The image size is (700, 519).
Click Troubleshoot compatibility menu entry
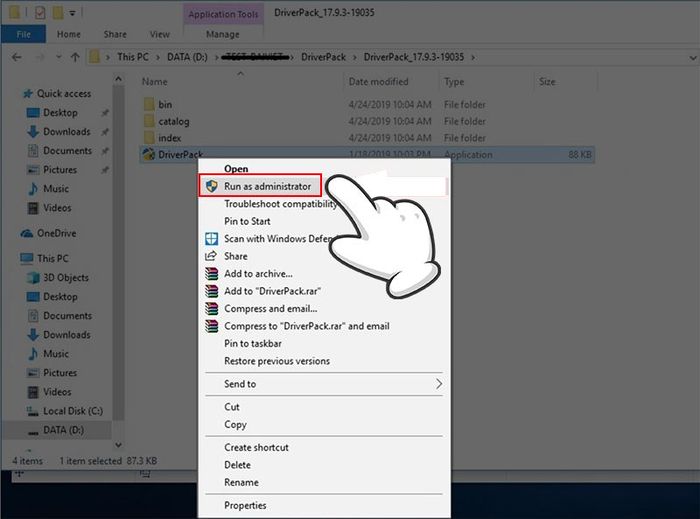point(280,203)
